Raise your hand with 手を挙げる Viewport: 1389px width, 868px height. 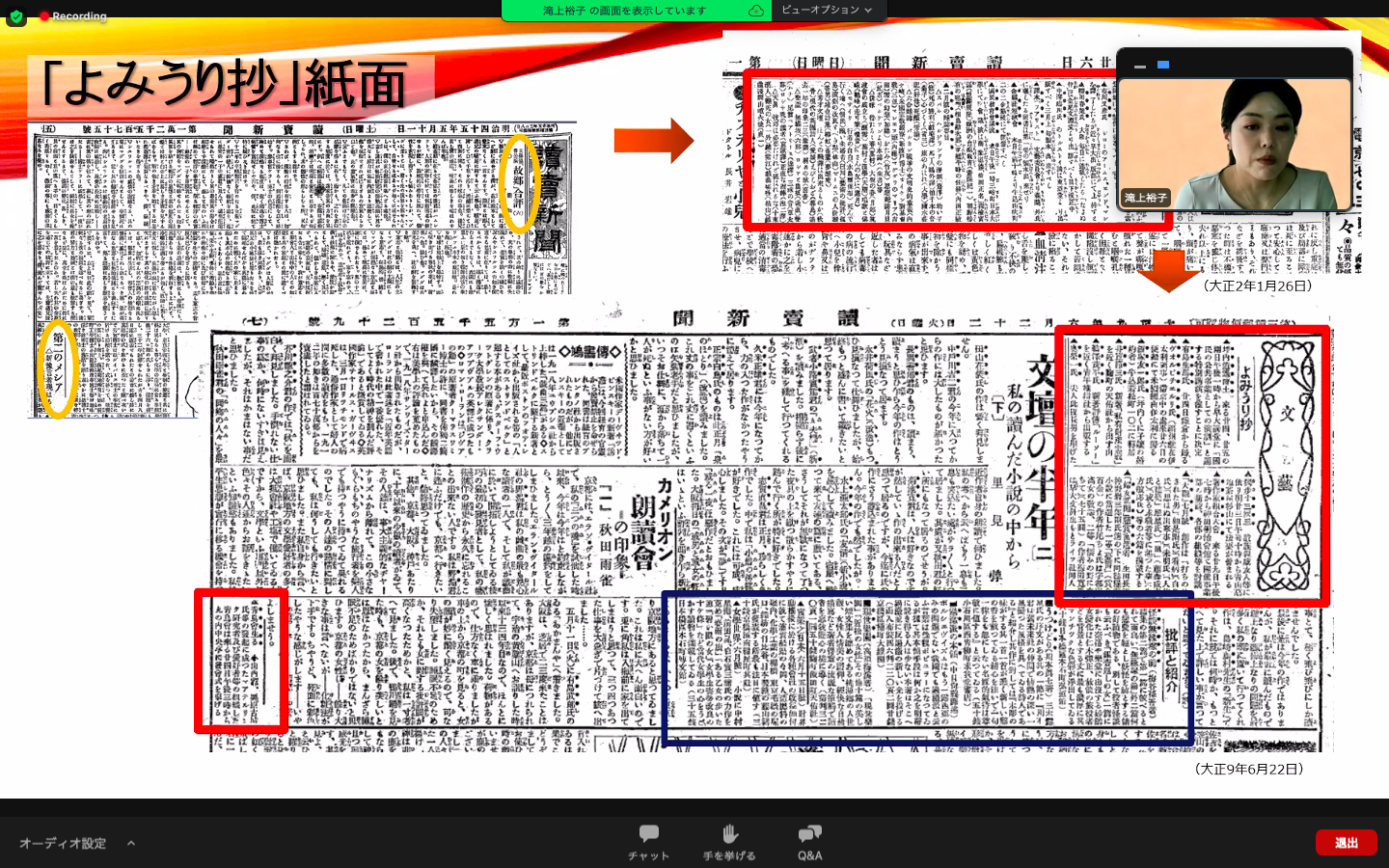(729, 842)
